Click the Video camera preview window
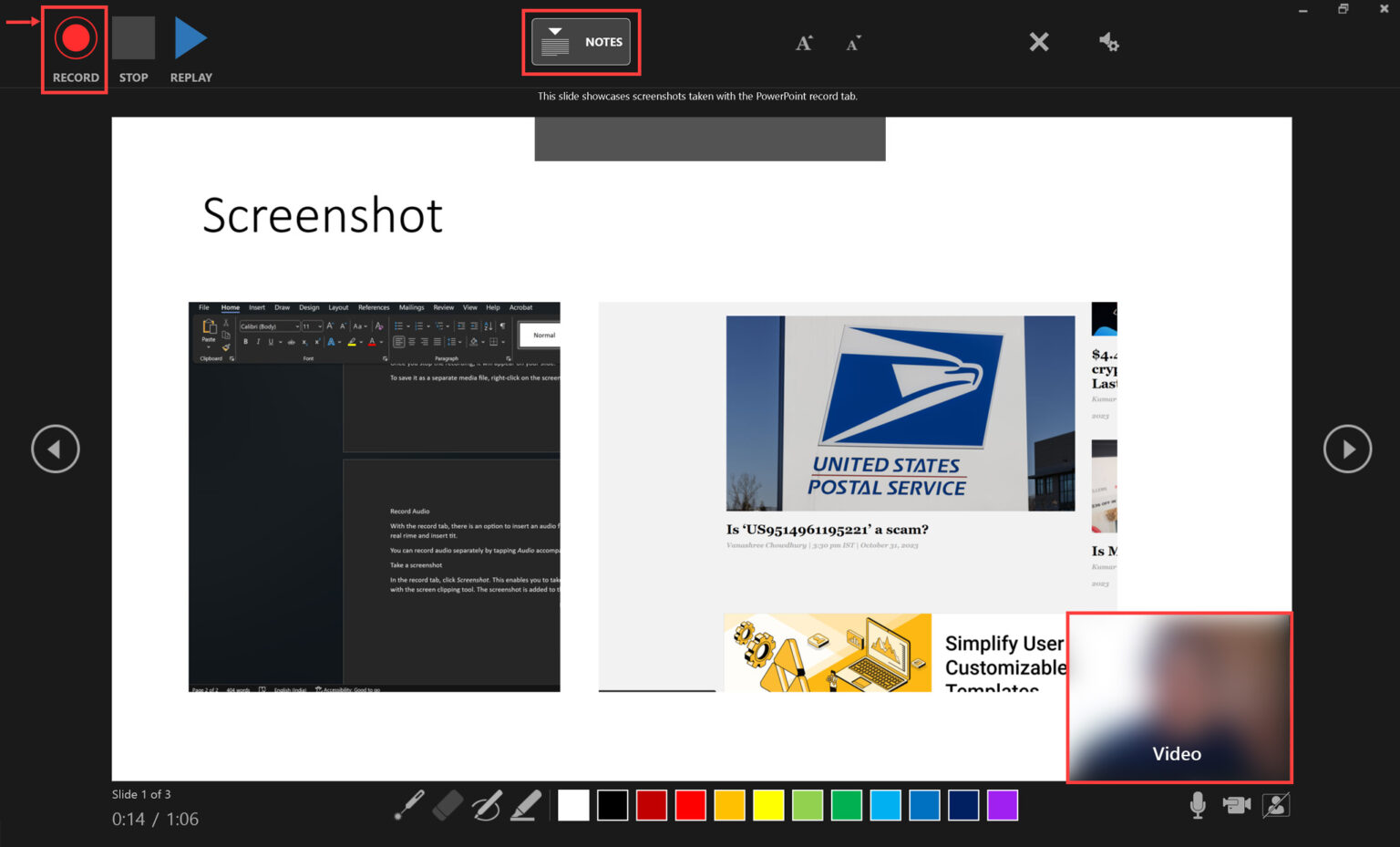1400x847 pixels. (x=1179, y=697)
